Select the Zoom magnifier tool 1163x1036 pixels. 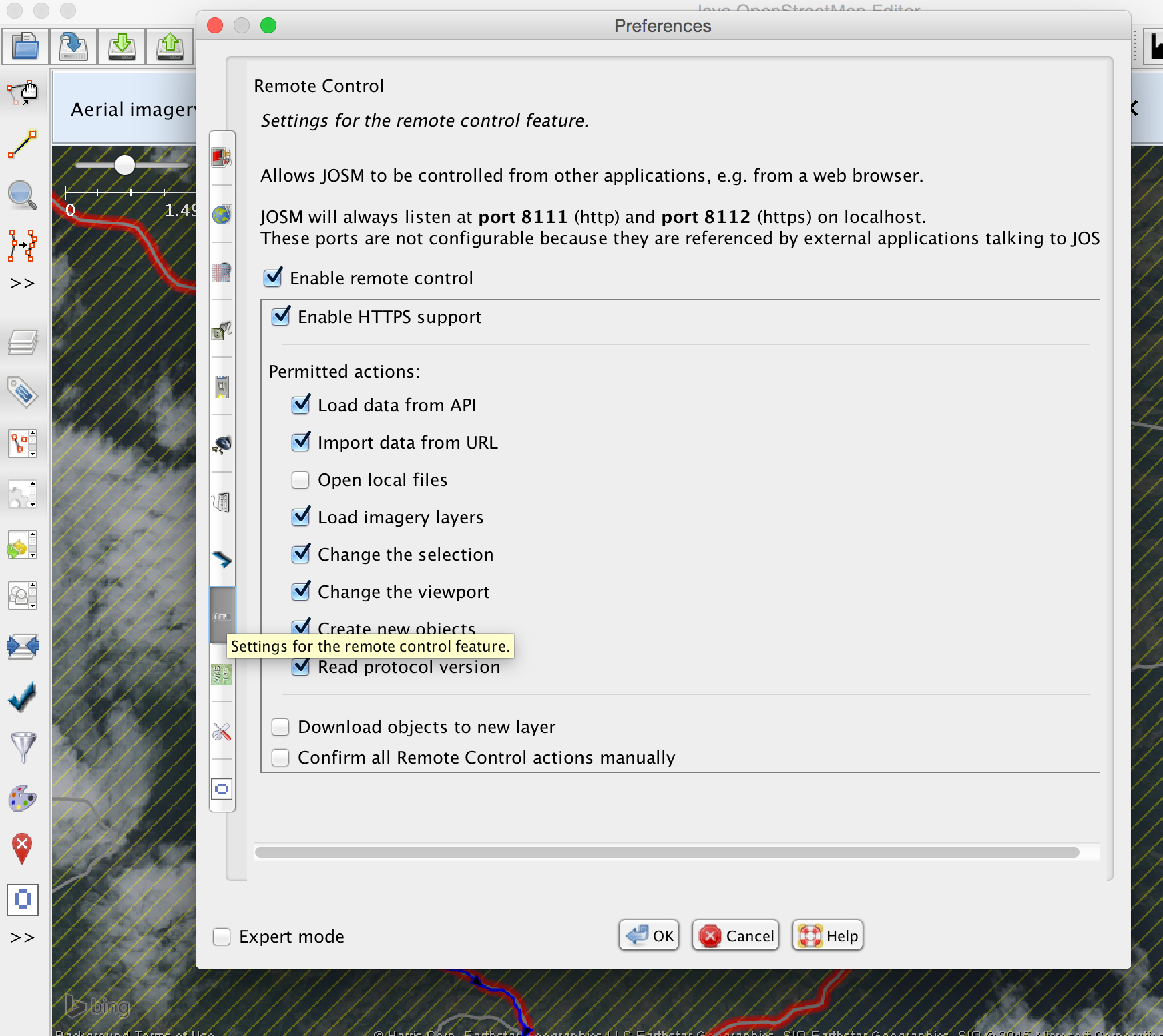tap(22, 196)
